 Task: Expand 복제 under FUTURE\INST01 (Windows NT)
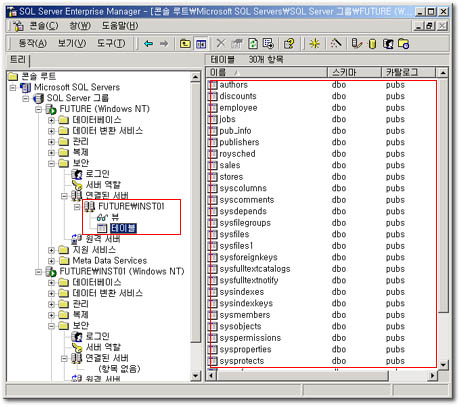coord(51,315)
